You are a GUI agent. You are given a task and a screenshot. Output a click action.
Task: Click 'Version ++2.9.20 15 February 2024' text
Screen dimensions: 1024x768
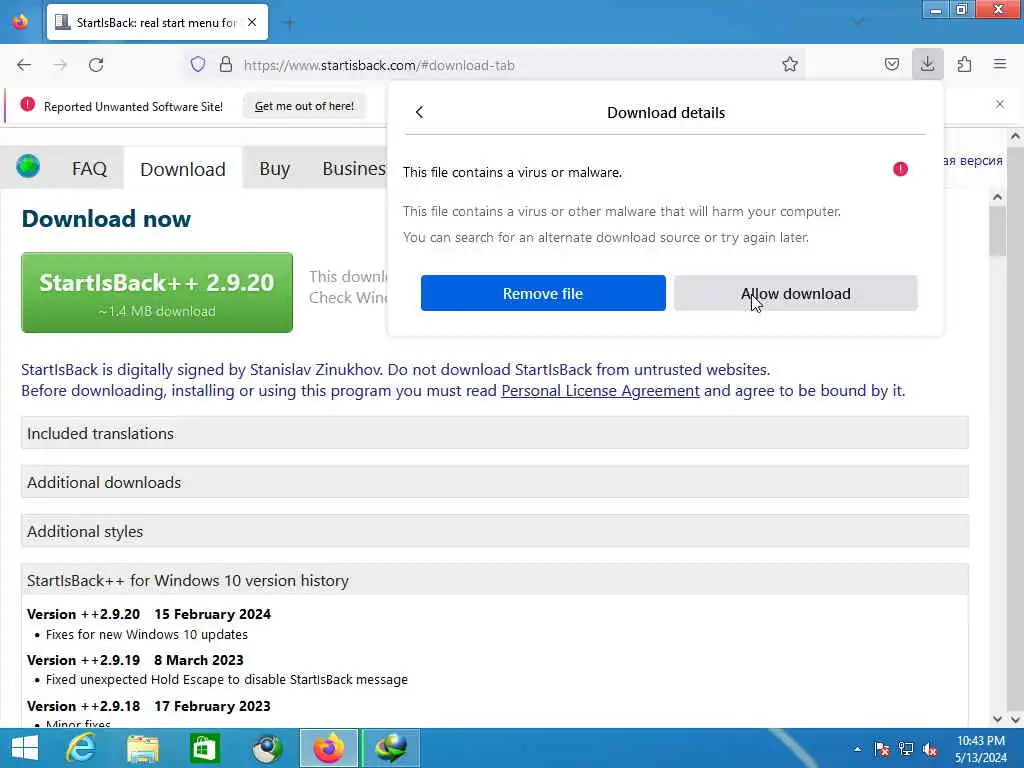[x=149, y=615]
